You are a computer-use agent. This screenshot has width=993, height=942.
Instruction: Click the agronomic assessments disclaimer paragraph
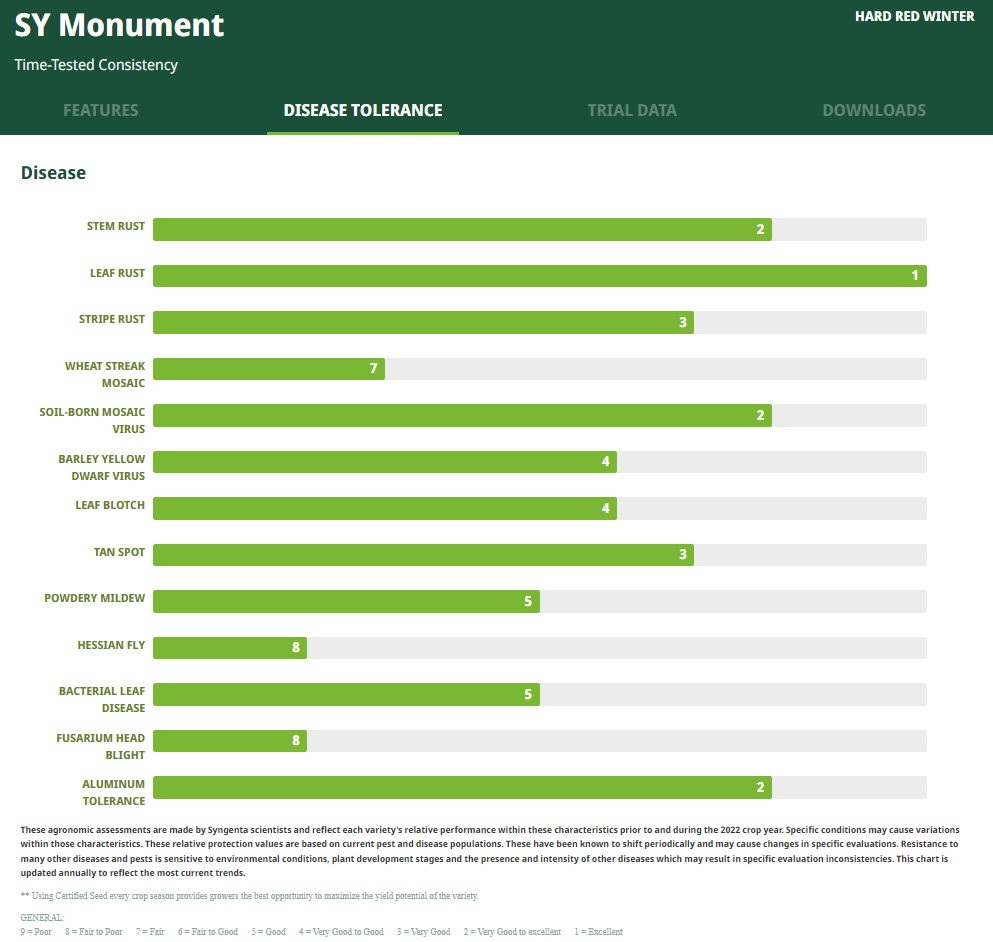(x=490, y=851)
